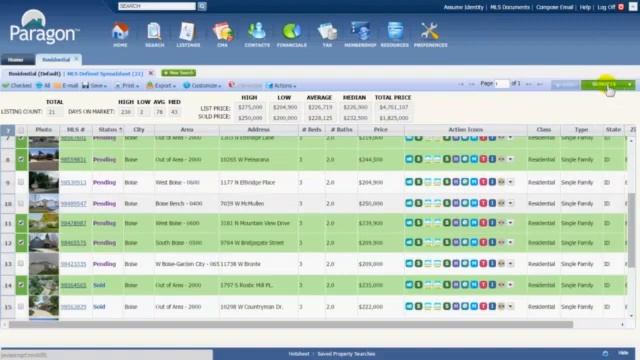
Task: Click the red Log Off icon
Action: point(621,7)
